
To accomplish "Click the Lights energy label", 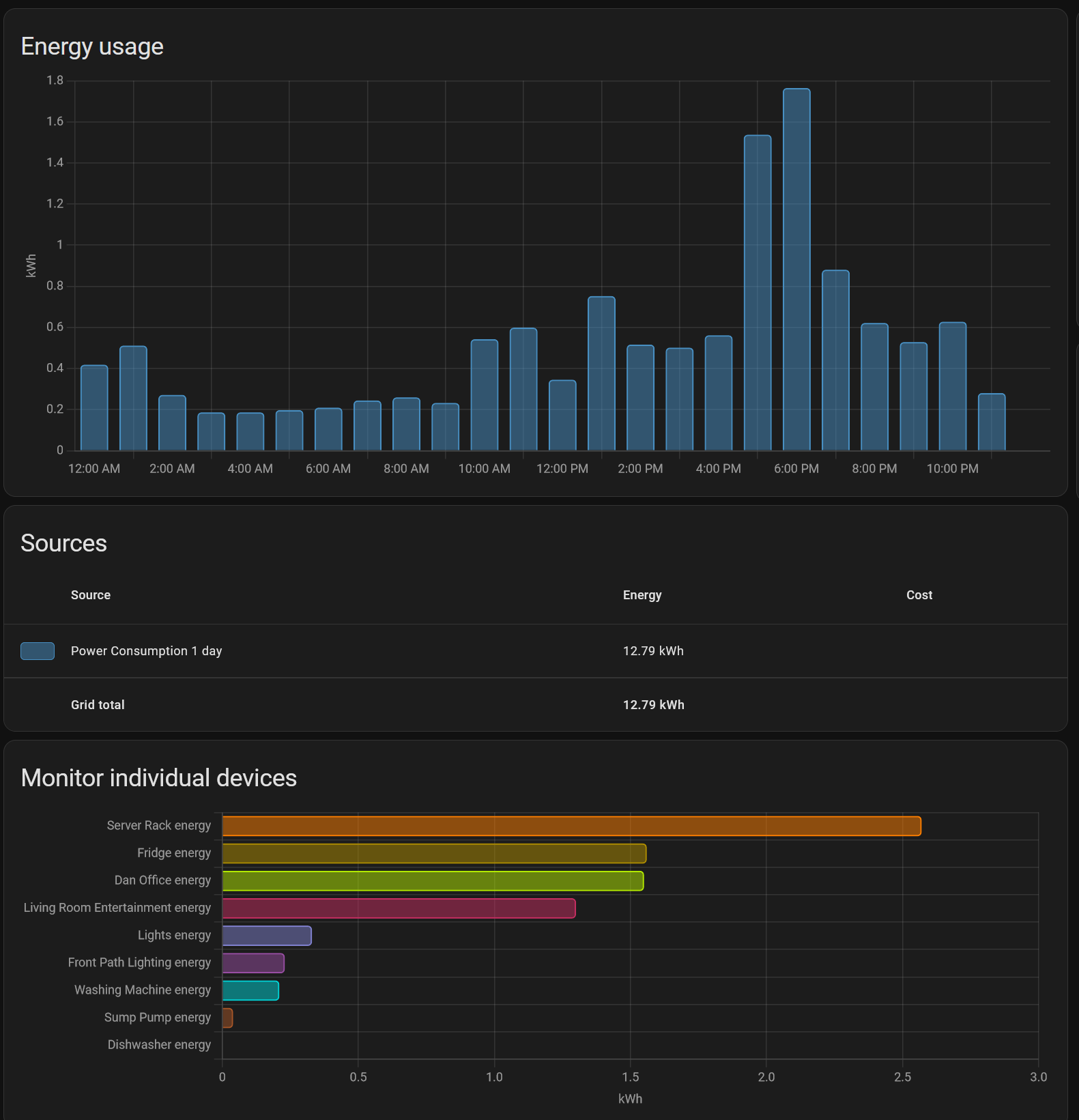I will [174, 935].
